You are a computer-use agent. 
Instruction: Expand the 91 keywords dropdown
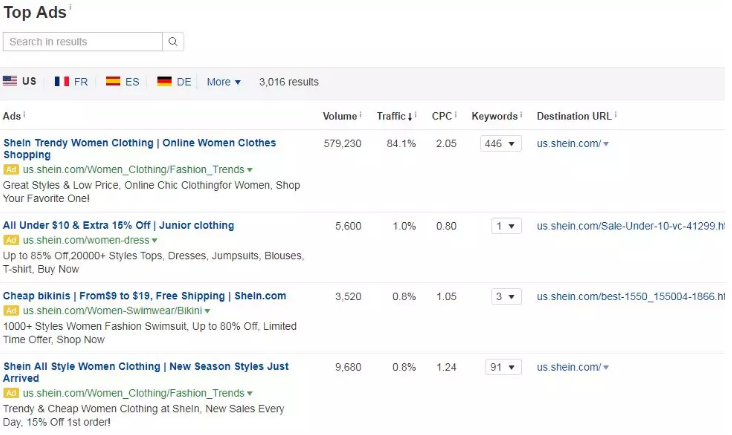point(503,367)
